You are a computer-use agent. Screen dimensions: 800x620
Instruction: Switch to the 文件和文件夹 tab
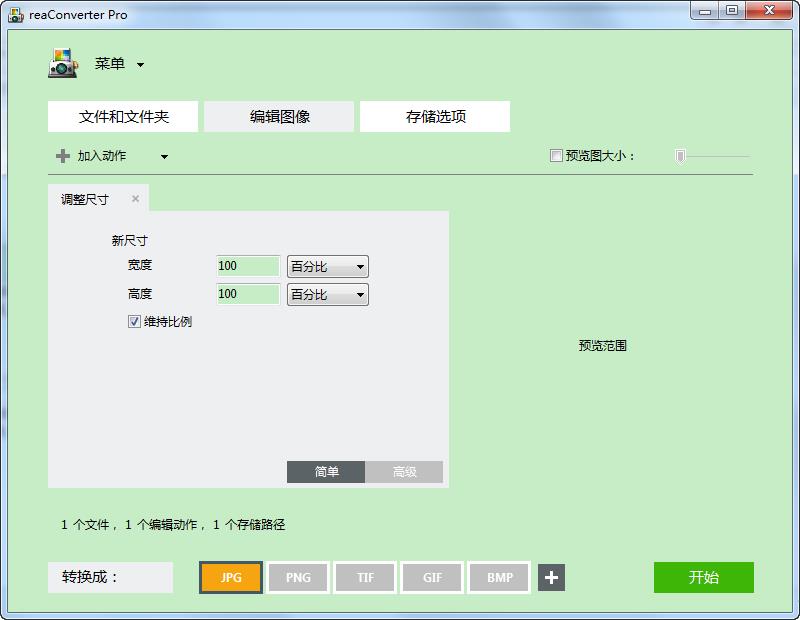tap(123, 116)
